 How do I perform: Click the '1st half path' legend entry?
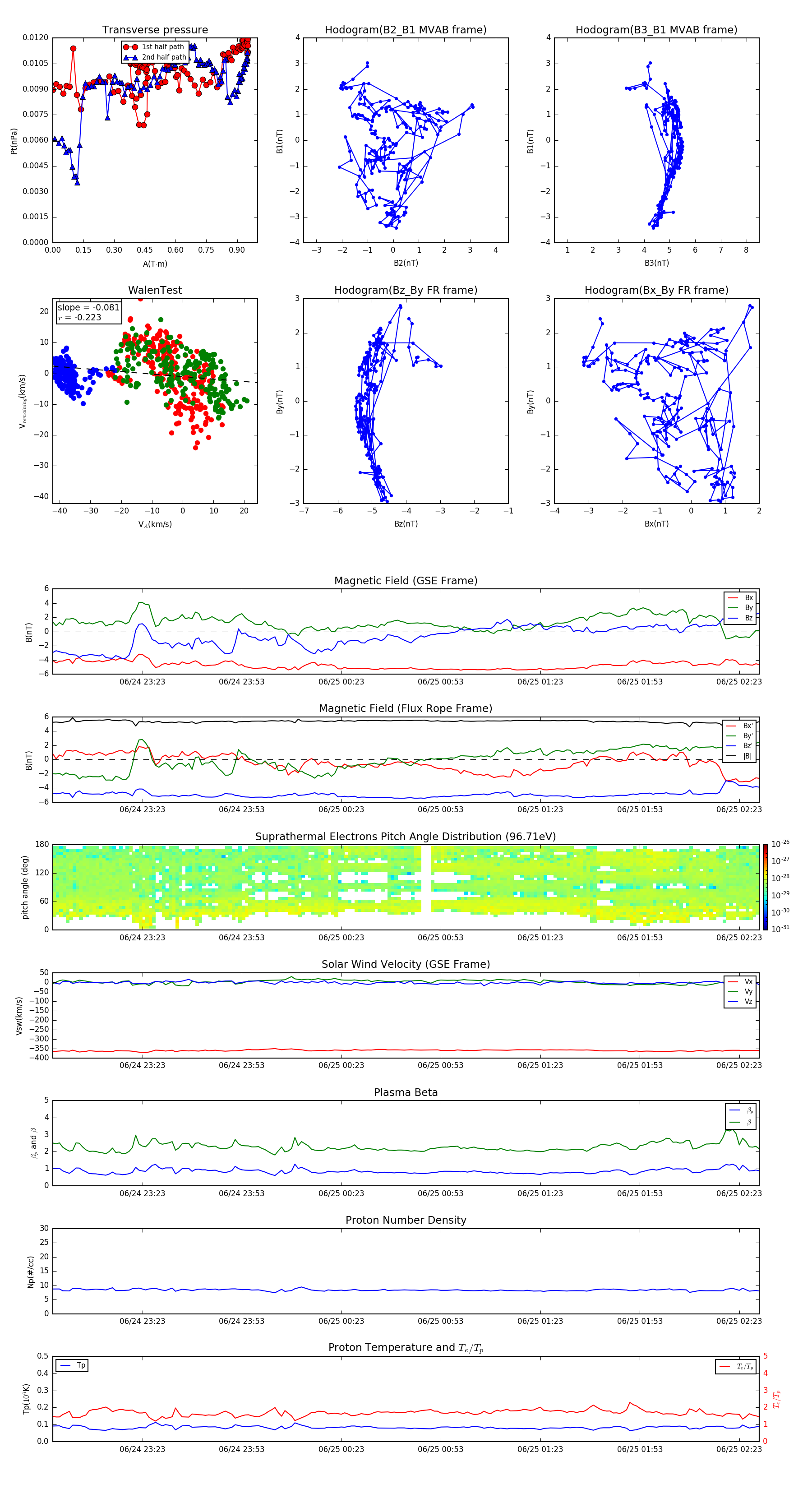[x=154, y=47]
